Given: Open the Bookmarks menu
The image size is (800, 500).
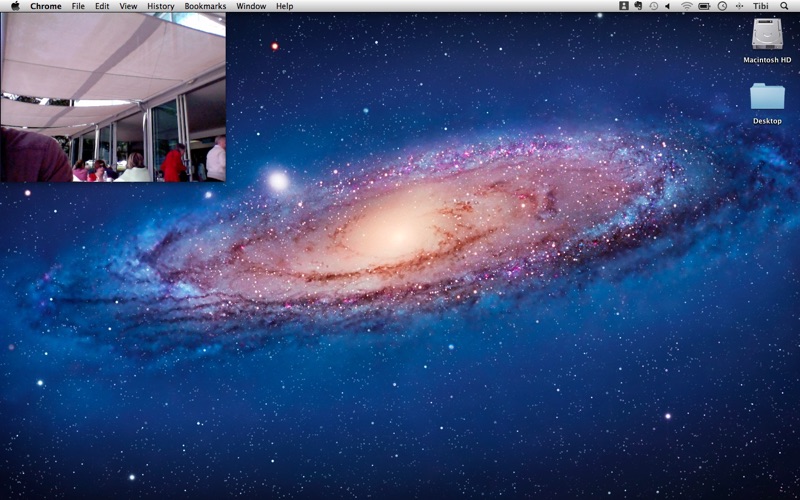Looking at the screenshot, I should pos(205,6).
